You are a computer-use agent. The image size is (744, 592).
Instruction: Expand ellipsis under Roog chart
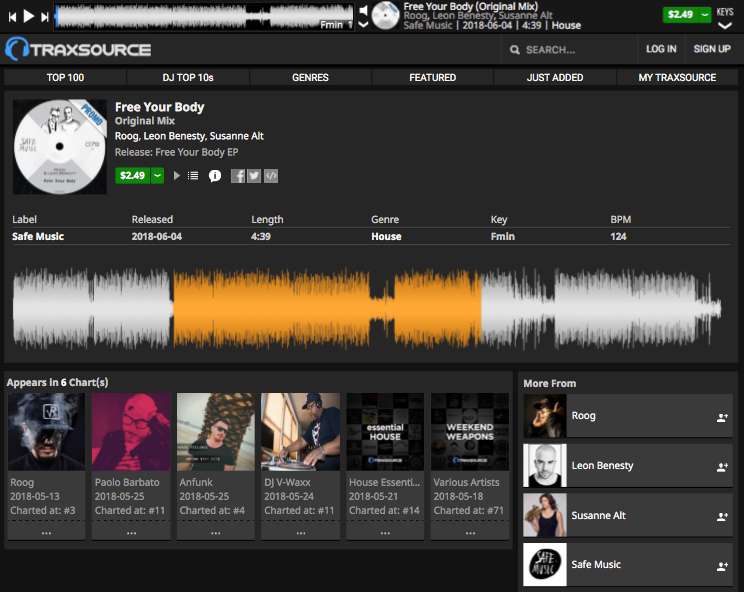46,533
